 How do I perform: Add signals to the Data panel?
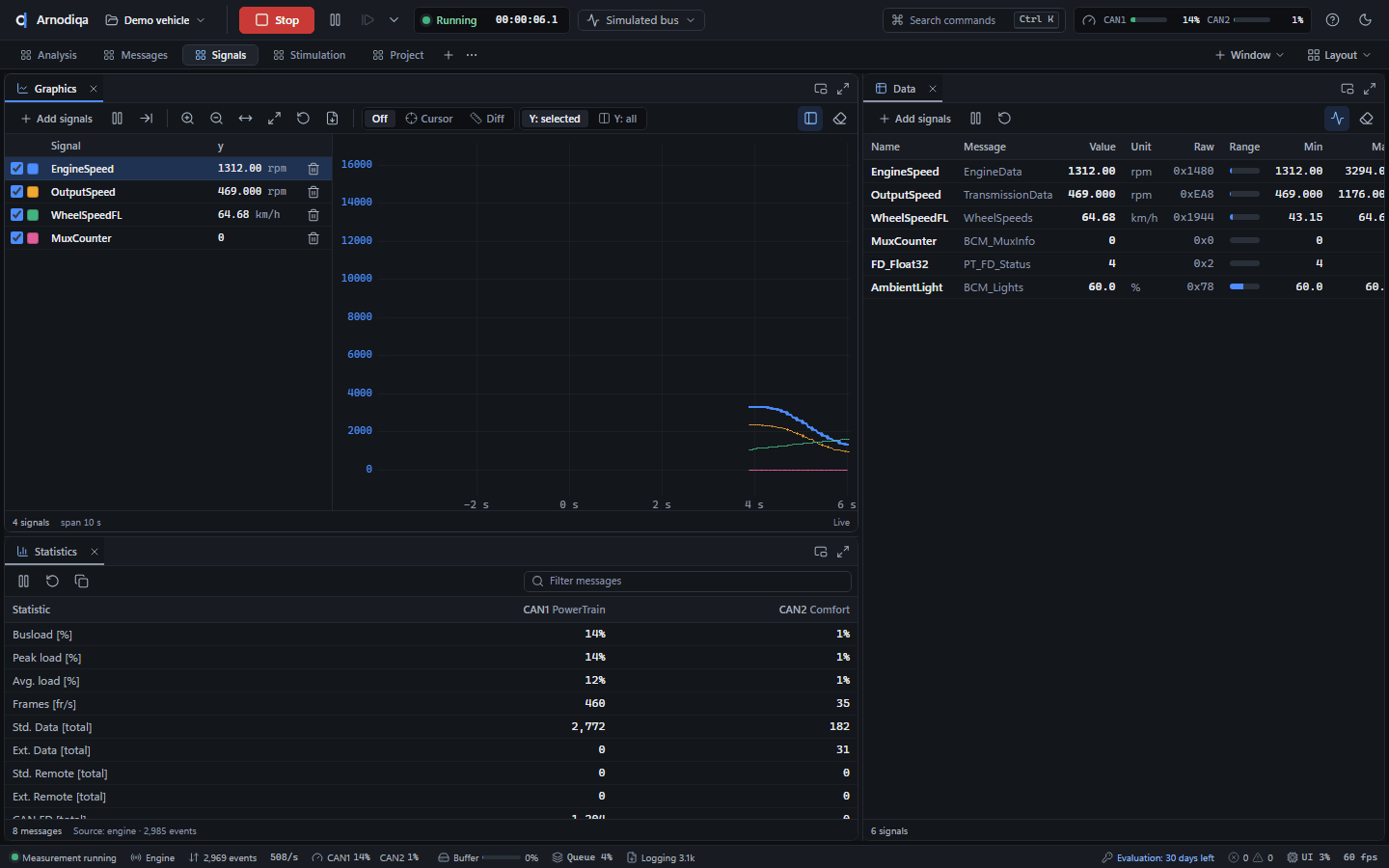pos(915,119)
